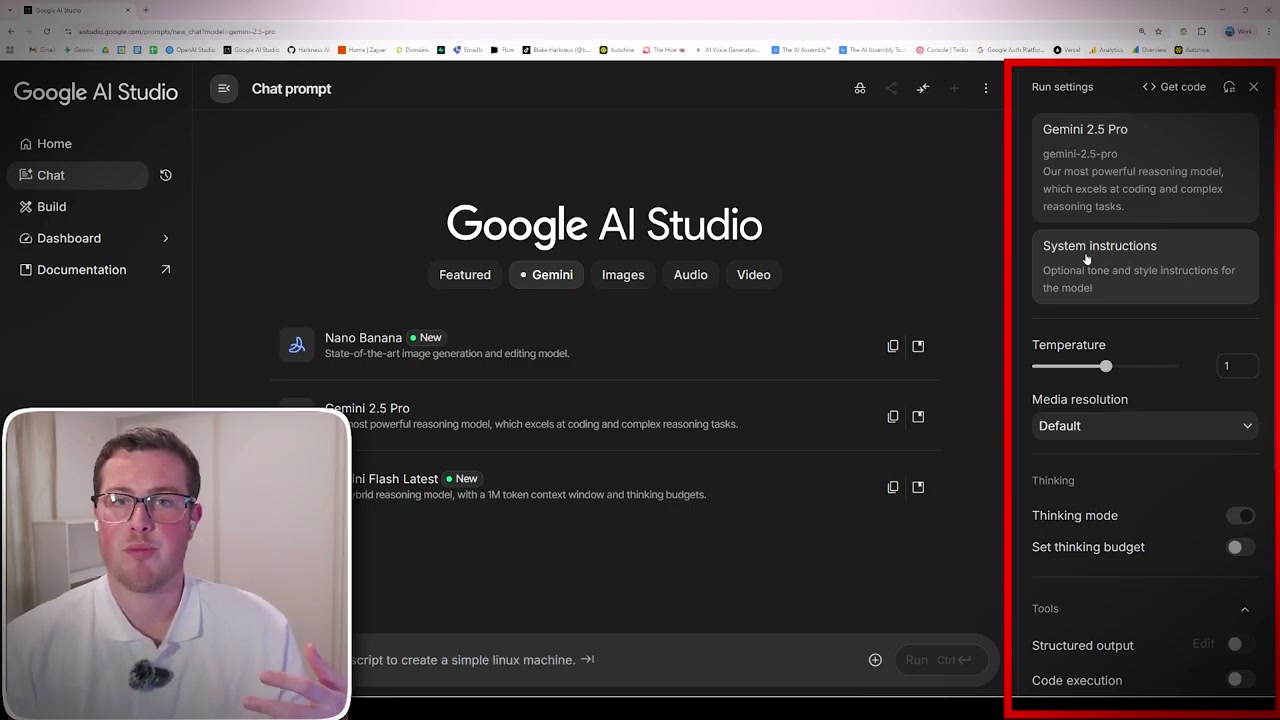Click the new chat plus icon in header
Image resolution: width=1280 pixels, height=720 pixels.
click(x=954, y=88)
